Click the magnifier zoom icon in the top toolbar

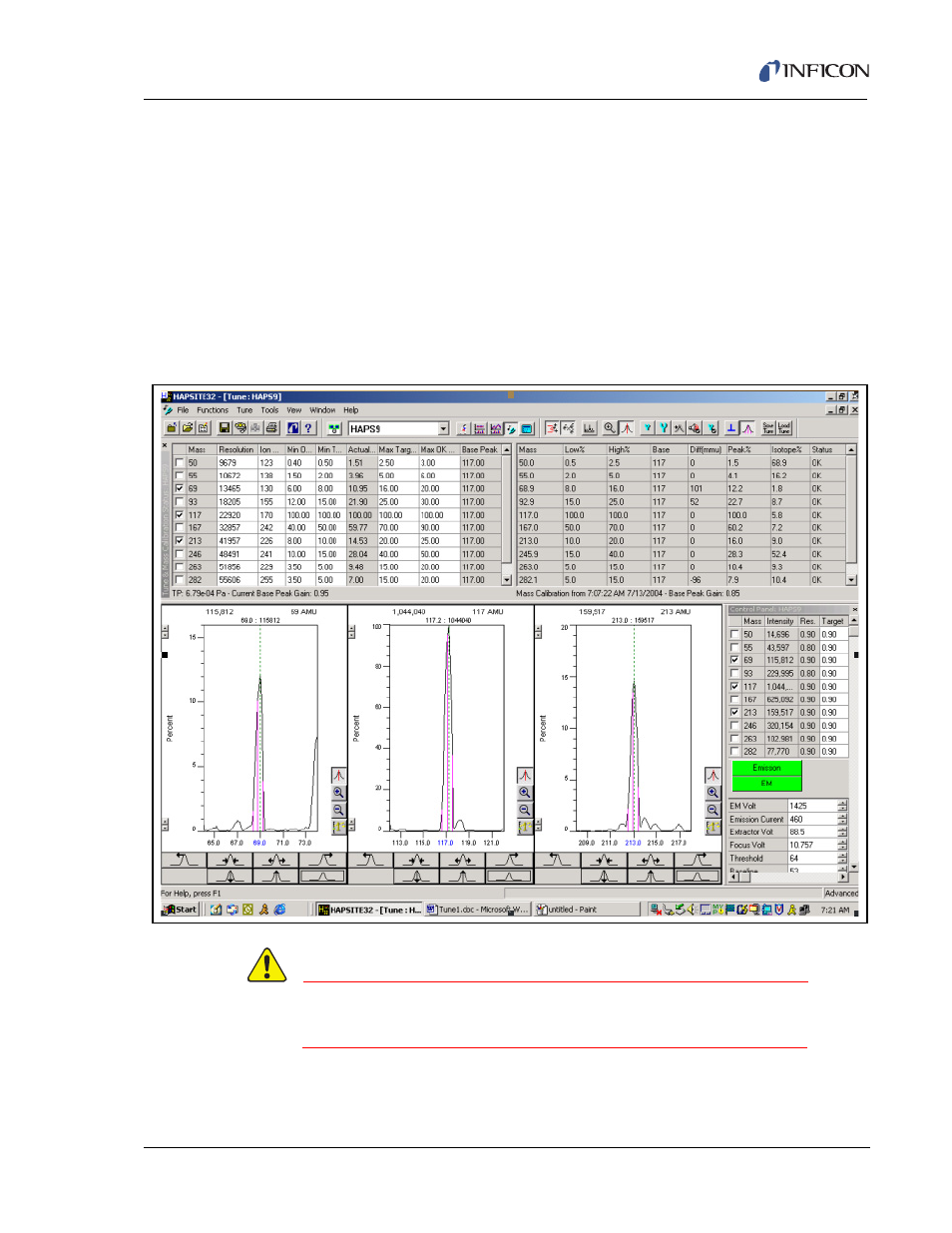(x=610, y=428)
